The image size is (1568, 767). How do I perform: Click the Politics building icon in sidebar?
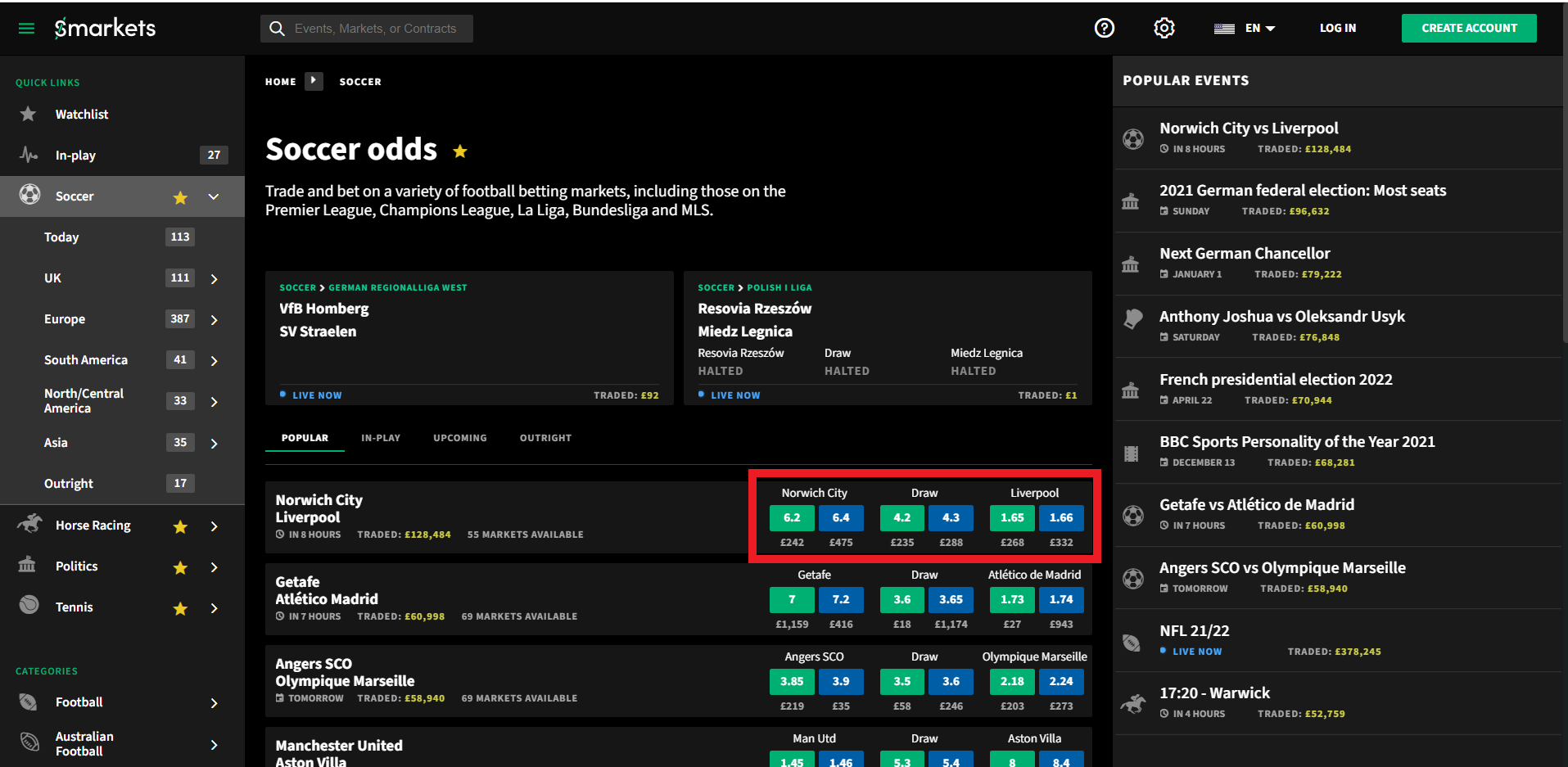28,565
